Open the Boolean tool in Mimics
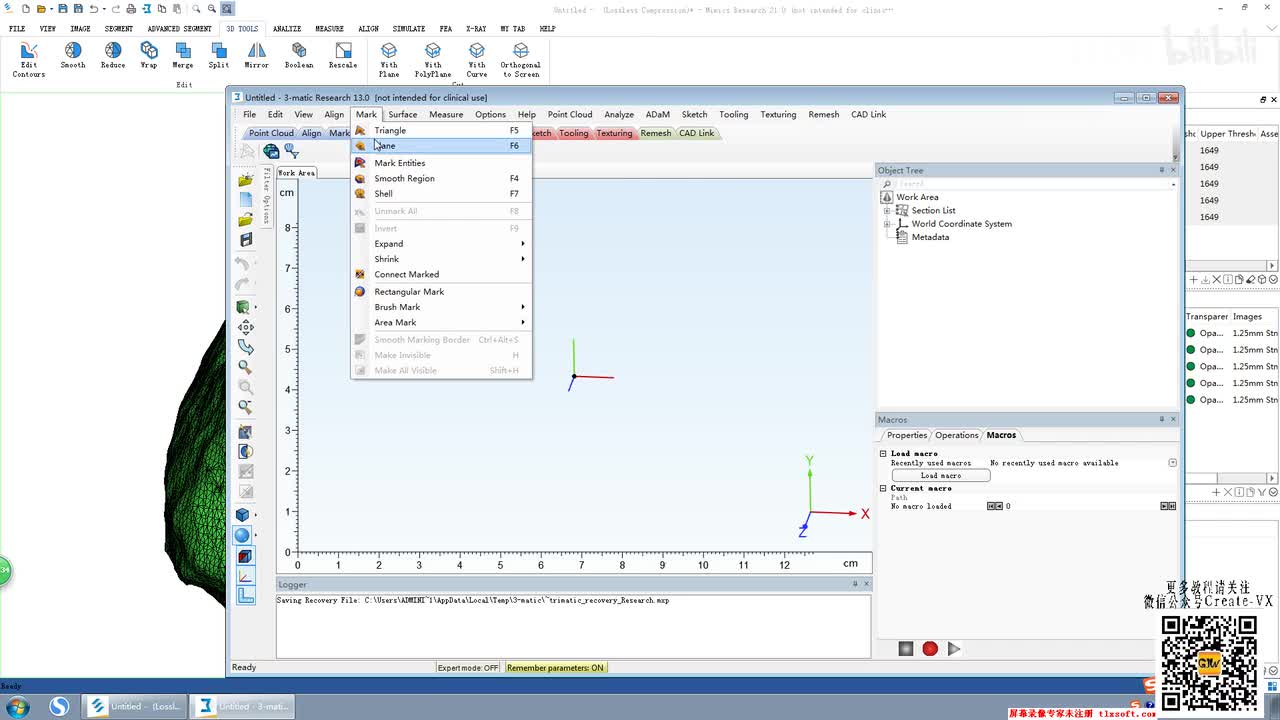Image resolution: width=1280 pixels, height=720 pixels. tap(299, 56)
